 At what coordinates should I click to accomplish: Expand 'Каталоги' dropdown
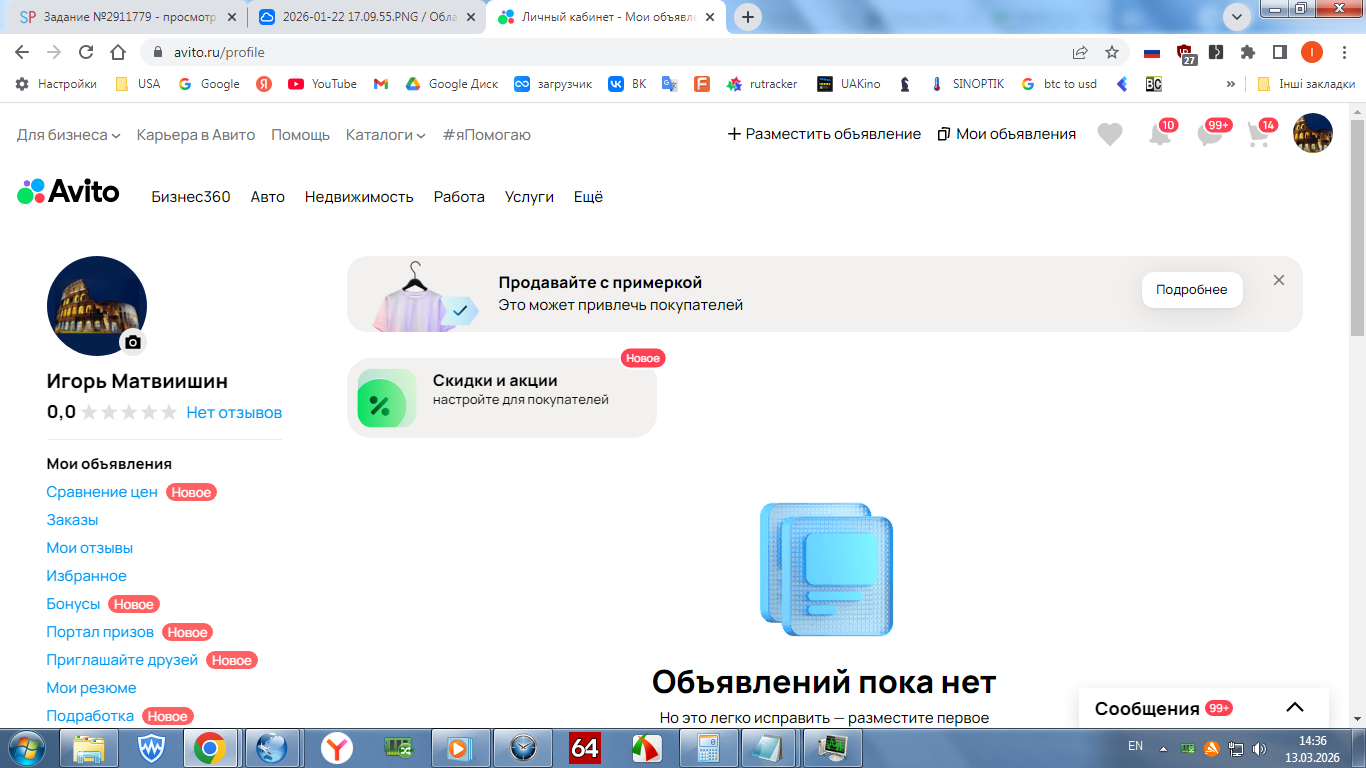tap(385, 134)
